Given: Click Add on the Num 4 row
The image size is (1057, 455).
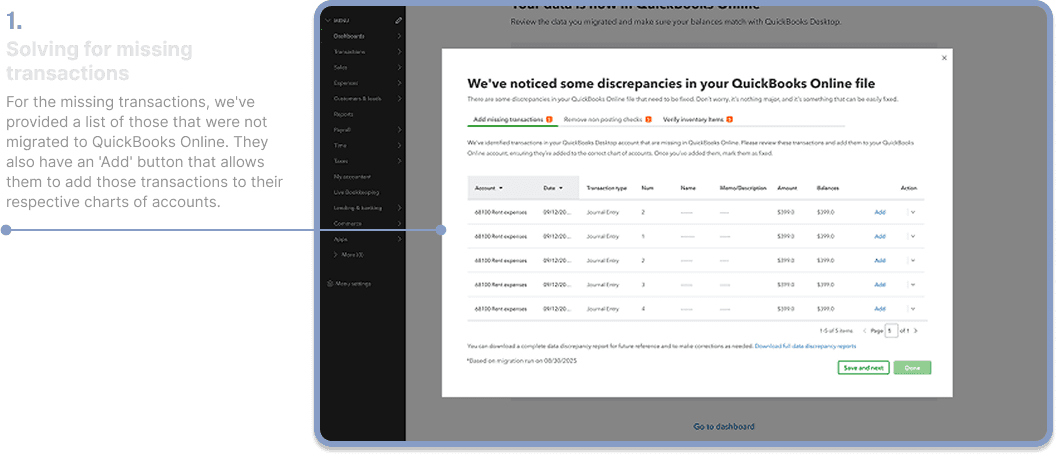Looking at the screenshot, I should pyautogui.click(x=880, y=309).
